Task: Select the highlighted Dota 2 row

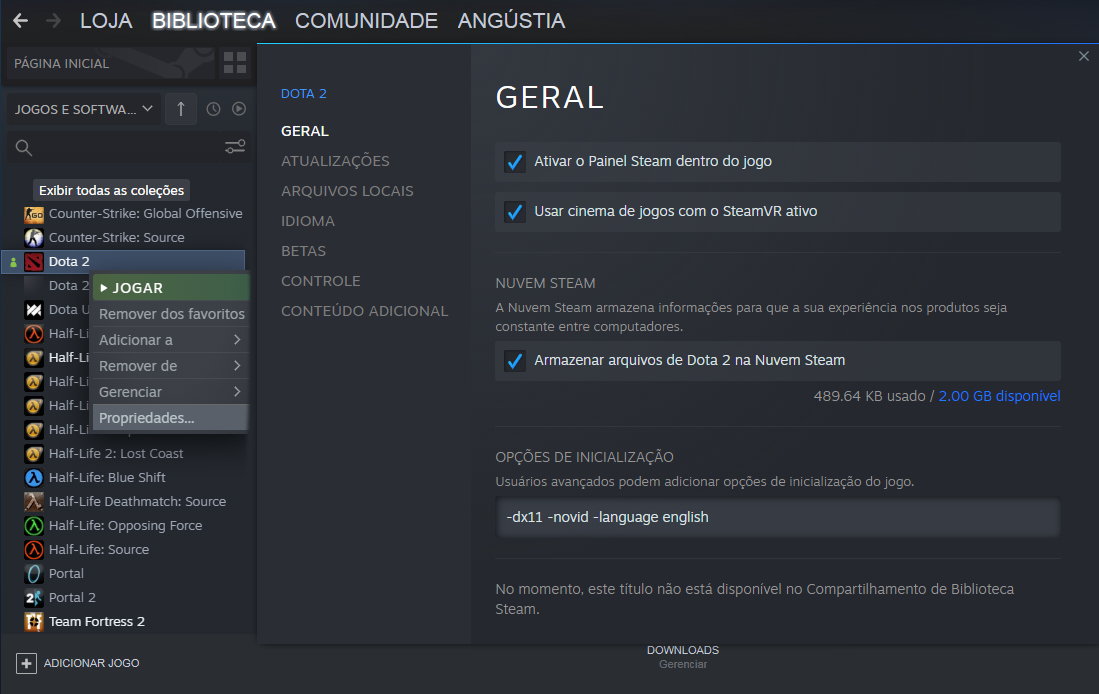Action: click(x=123, y=261)
